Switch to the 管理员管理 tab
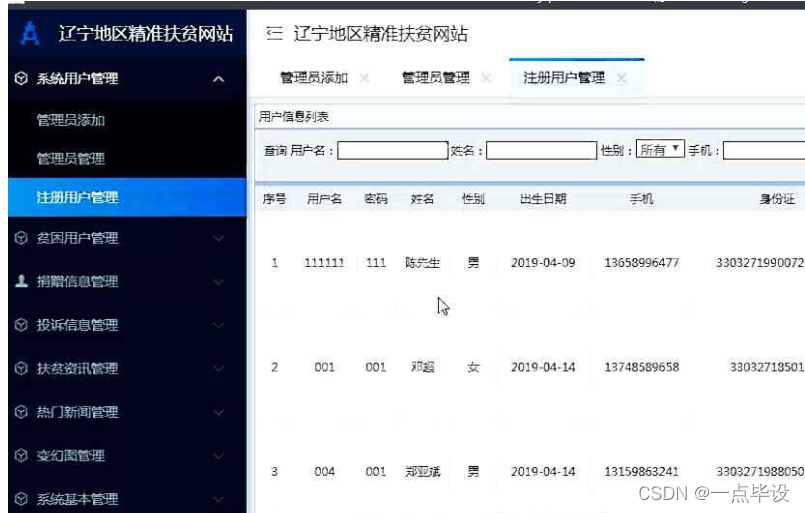 pyautogui.click(x=435, y=78)
